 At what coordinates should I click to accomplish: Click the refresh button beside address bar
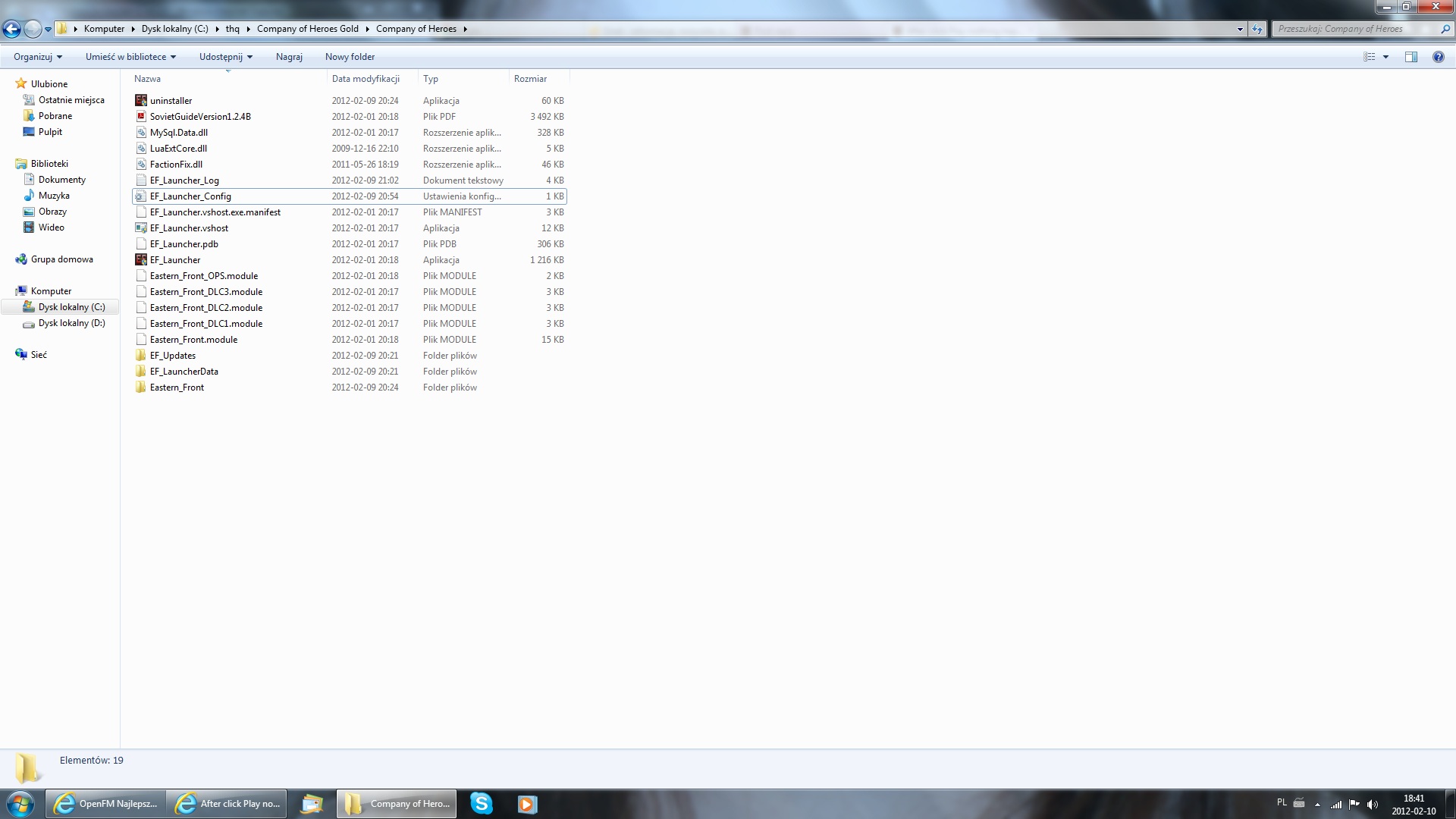click(1257, 29)
